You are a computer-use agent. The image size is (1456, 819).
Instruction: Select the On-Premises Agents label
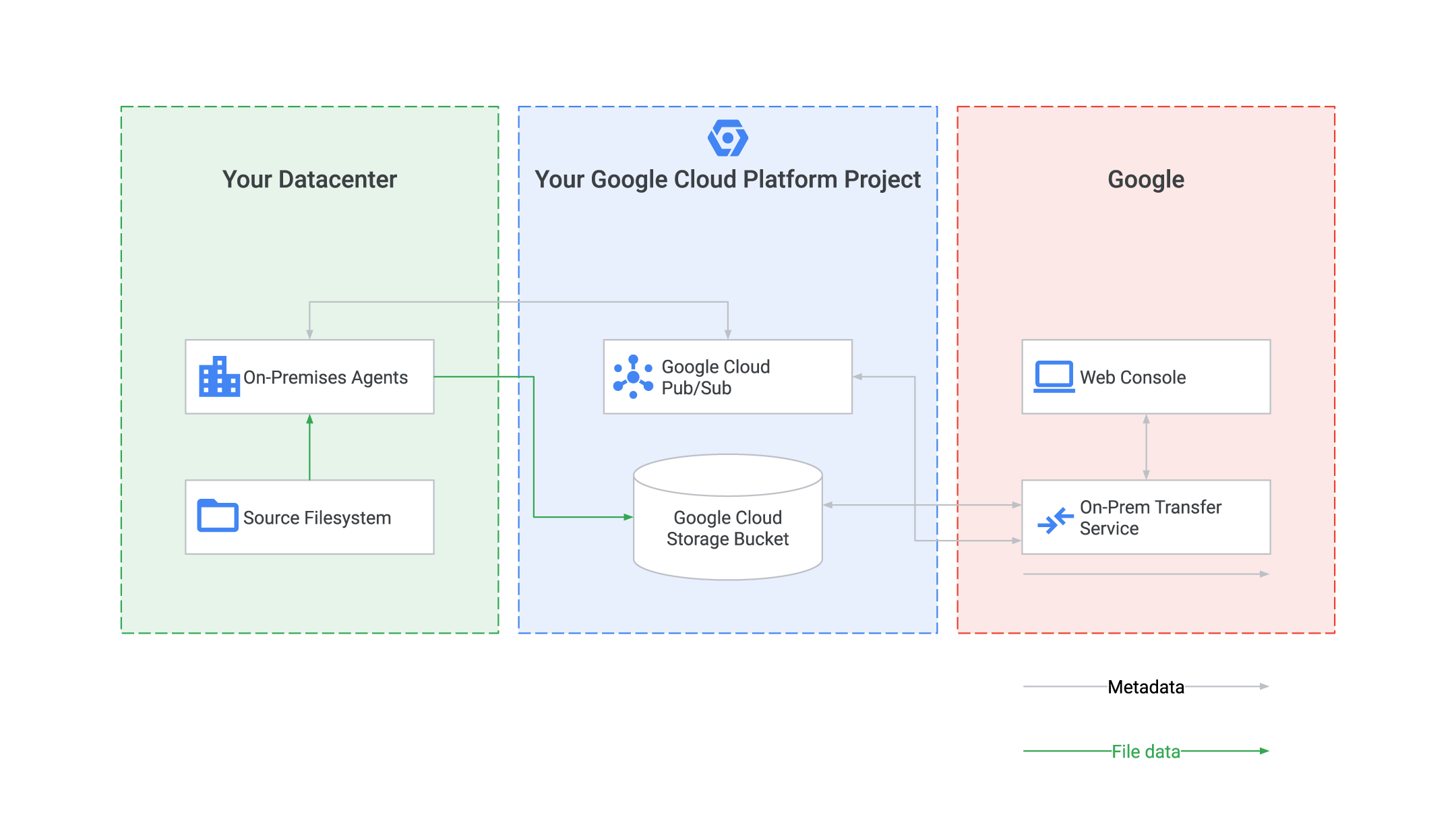pyautogui.click(x=326, y=377)
